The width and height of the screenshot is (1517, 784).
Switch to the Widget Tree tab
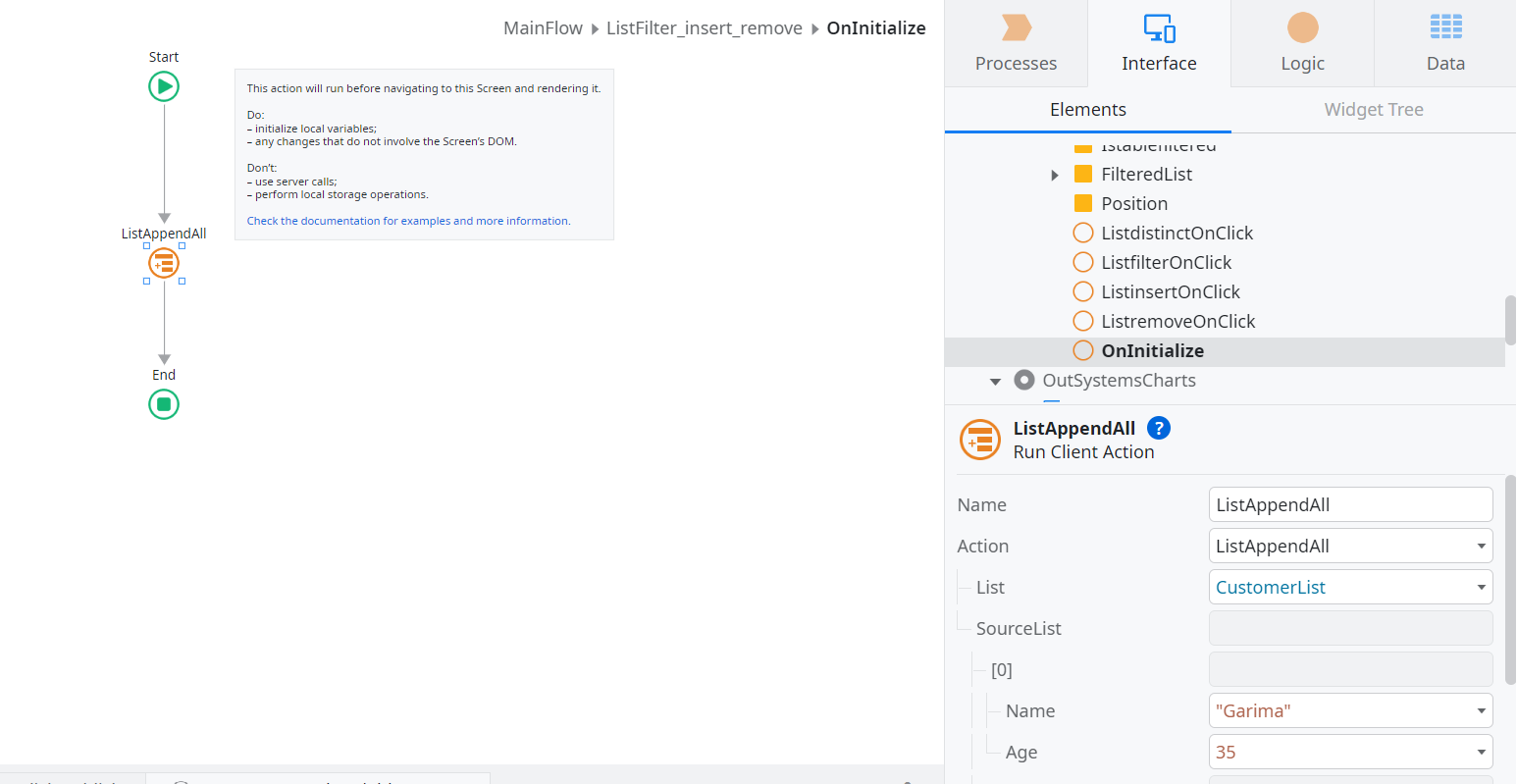(1373, 109)
